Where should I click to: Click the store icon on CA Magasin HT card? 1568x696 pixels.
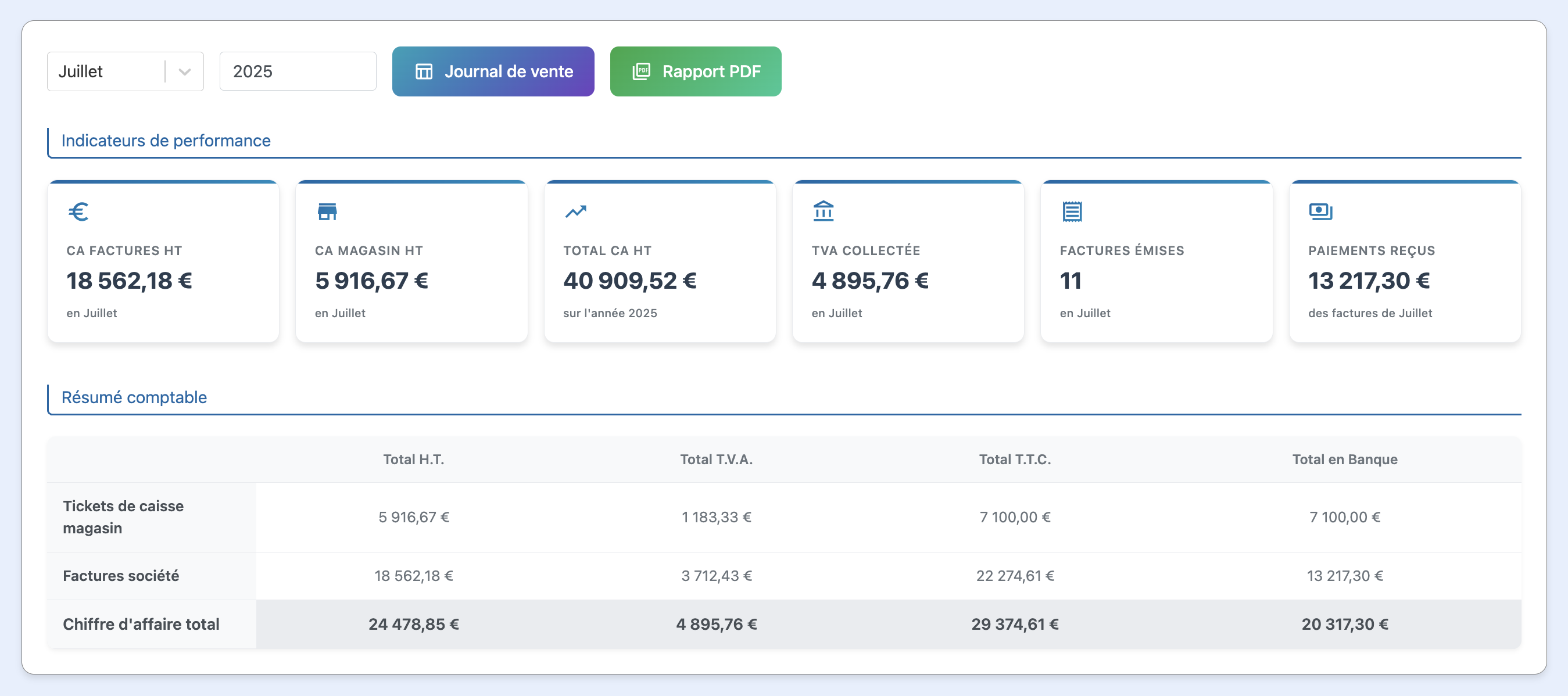327,211
